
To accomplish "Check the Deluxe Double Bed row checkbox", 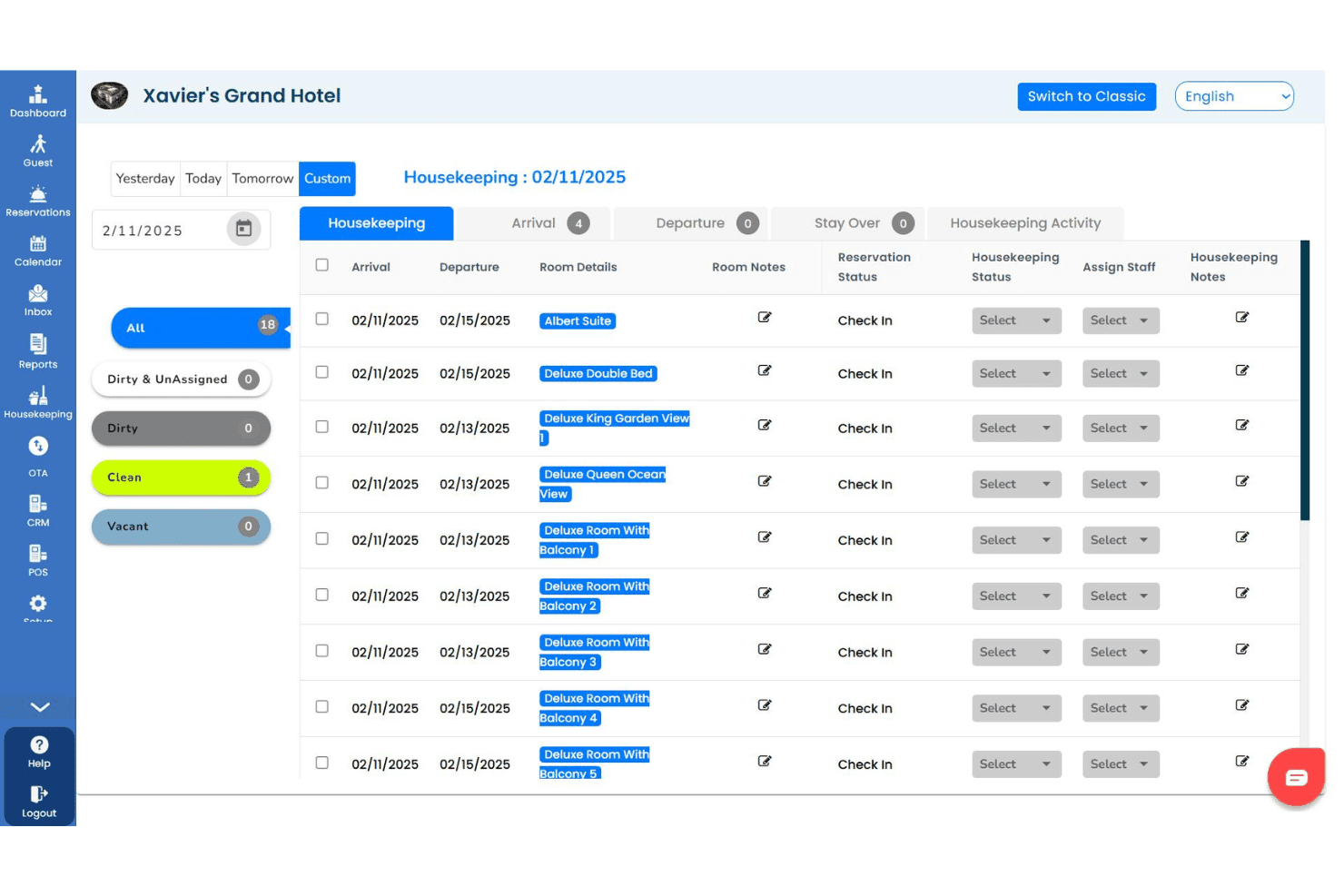I will 321,372.
